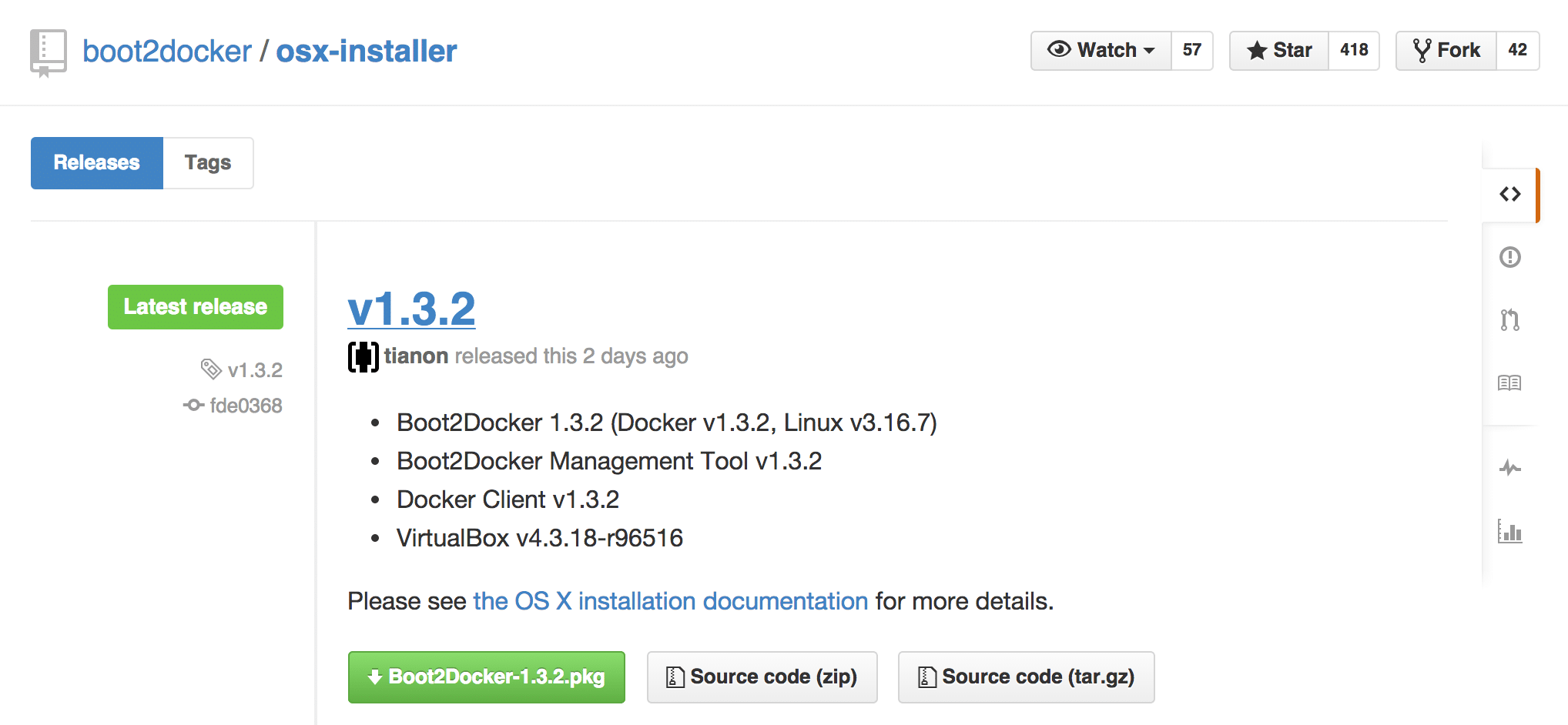The image size is (1568, 725).
Task: Open the Code icon in right sidebar
Action: [x=1509, y=194]
